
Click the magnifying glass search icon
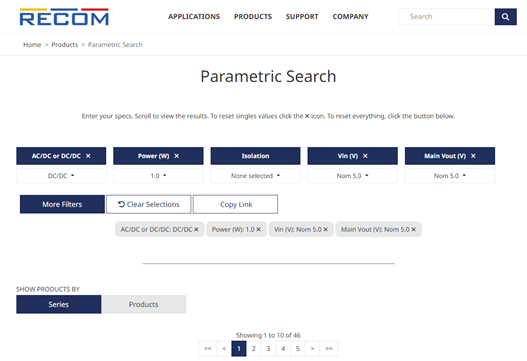click(x=505, y=17)
